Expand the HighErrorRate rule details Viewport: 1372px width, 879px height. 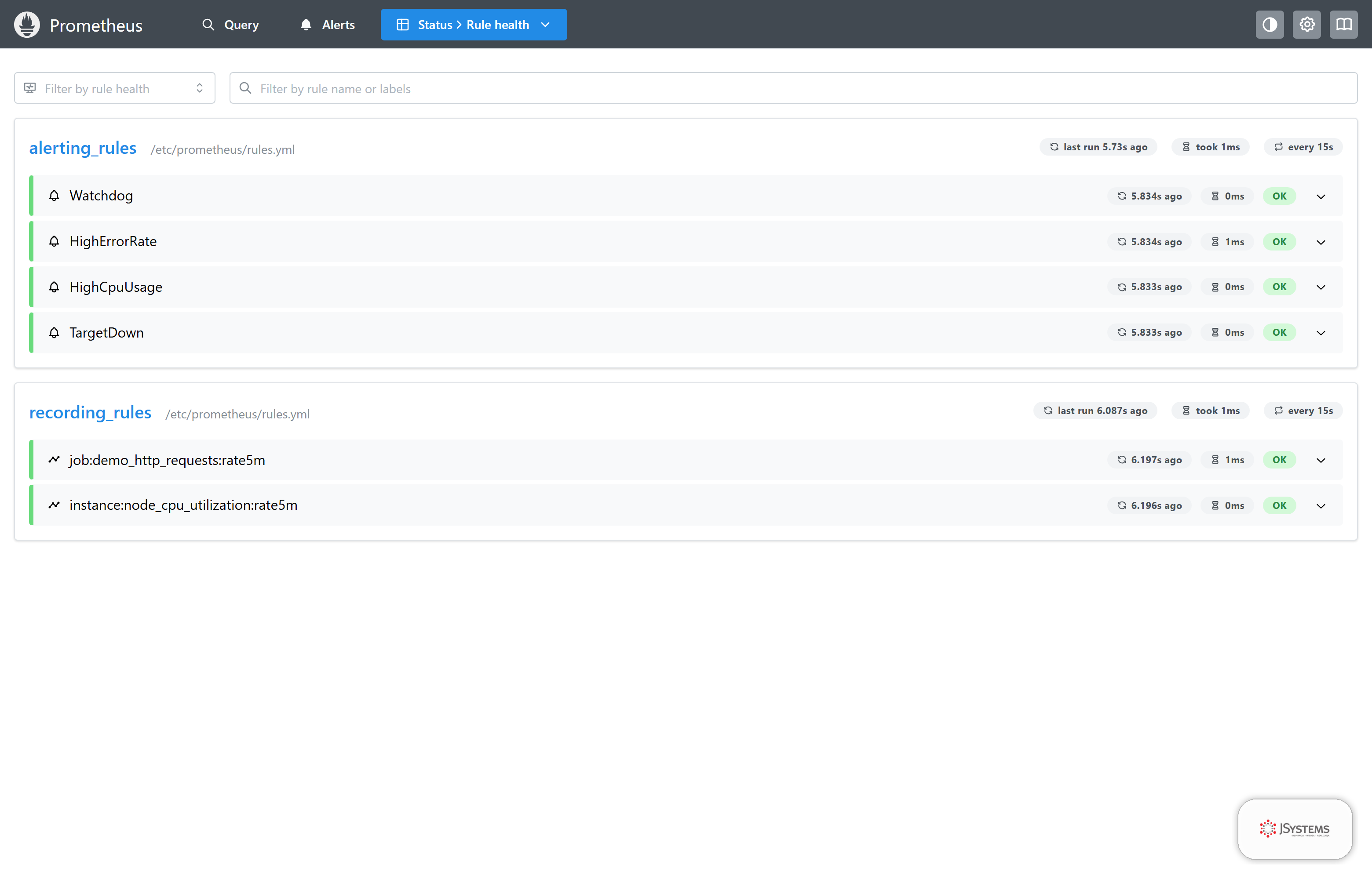click(x=1321, y=242)
